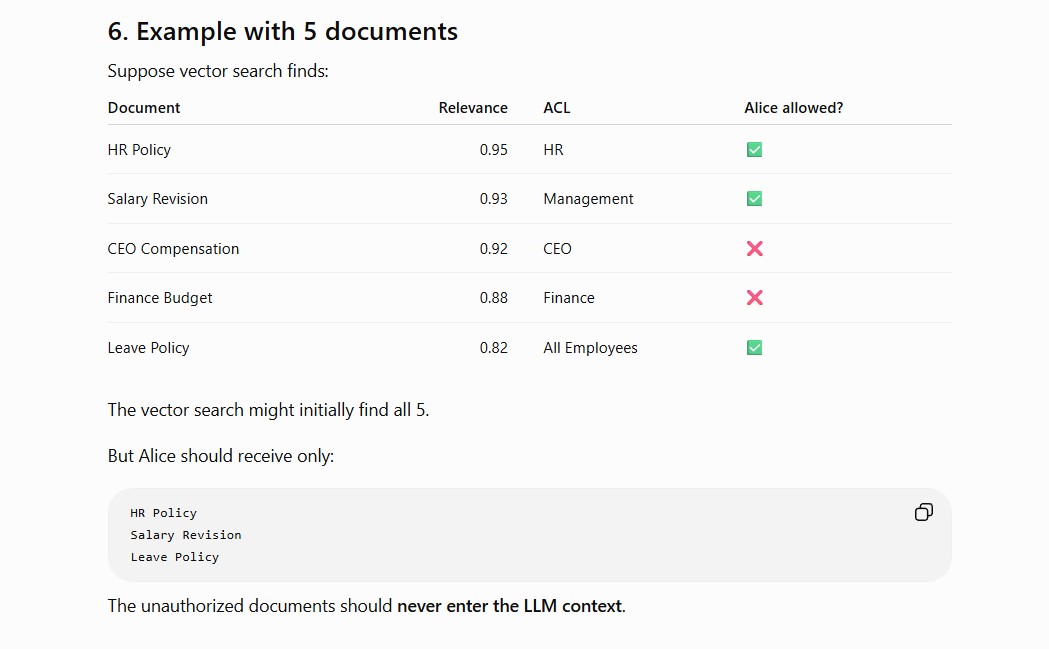This screenshot has height=649, width=1049.
Task: Click HR Policy line in code block
Action: (163, 513)
